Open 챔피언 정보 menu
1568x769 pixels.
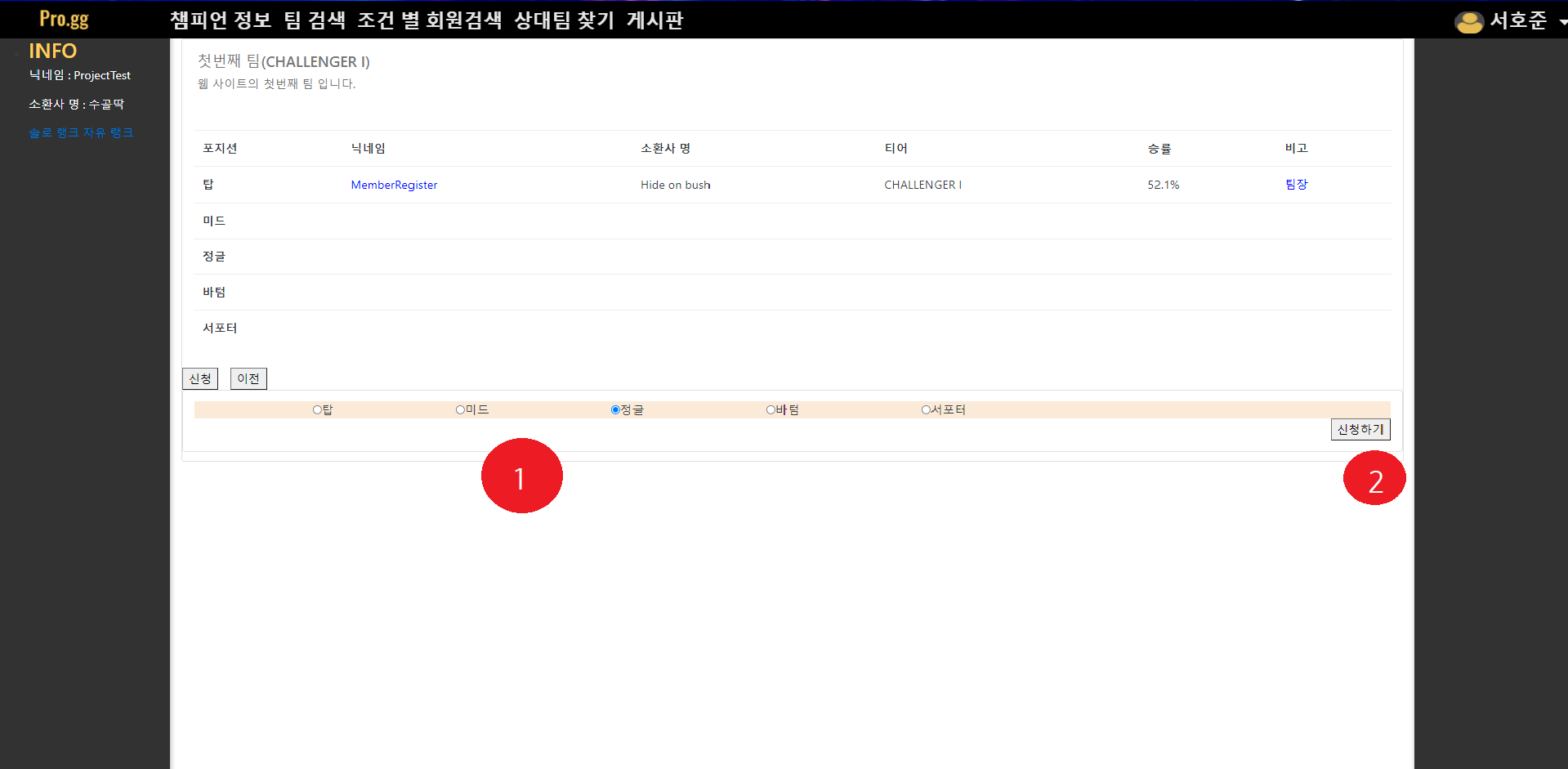221,20
